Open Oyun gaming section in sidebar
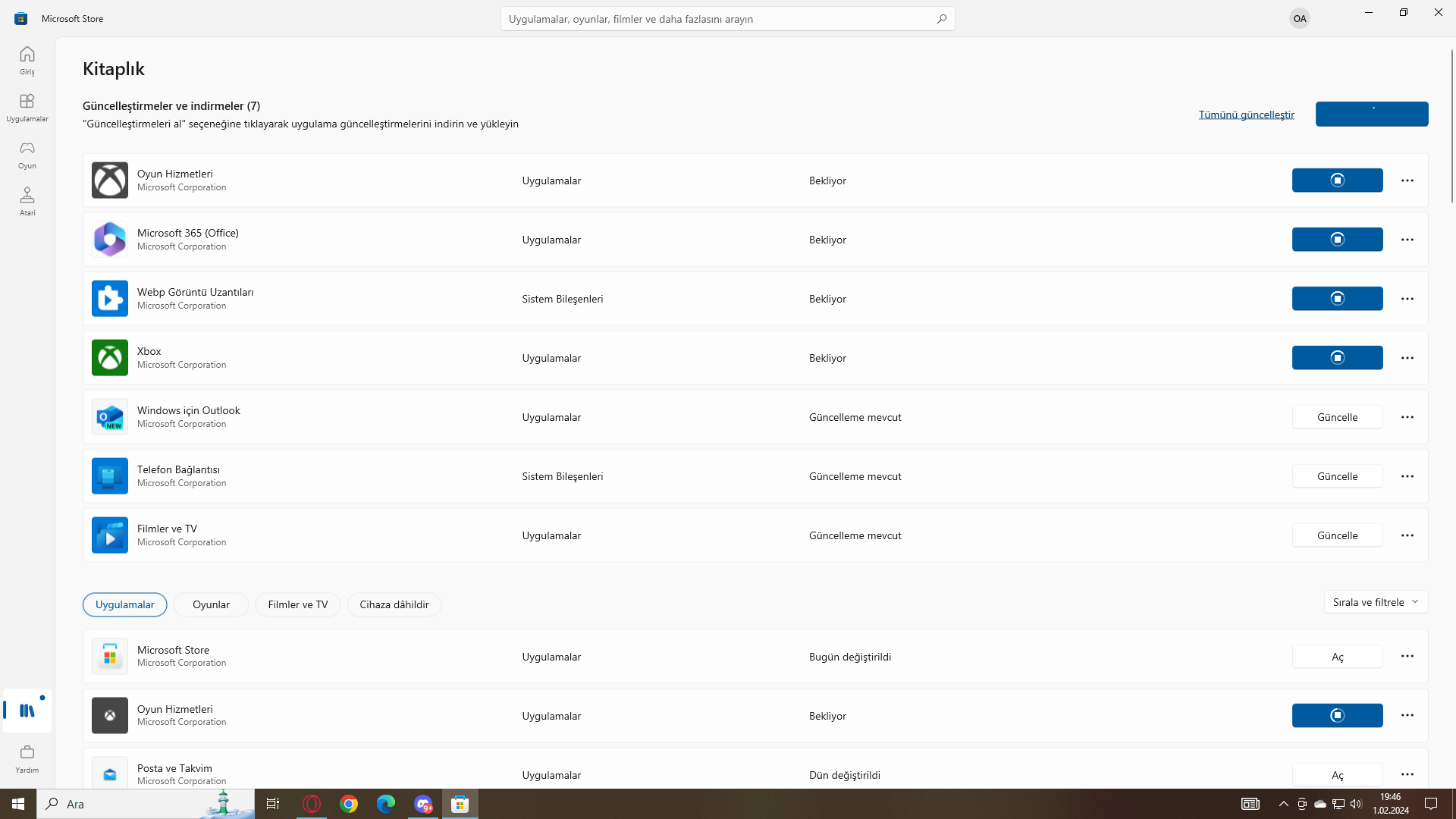The width and height of the screenshot is (1456, 819). (27, 154)
